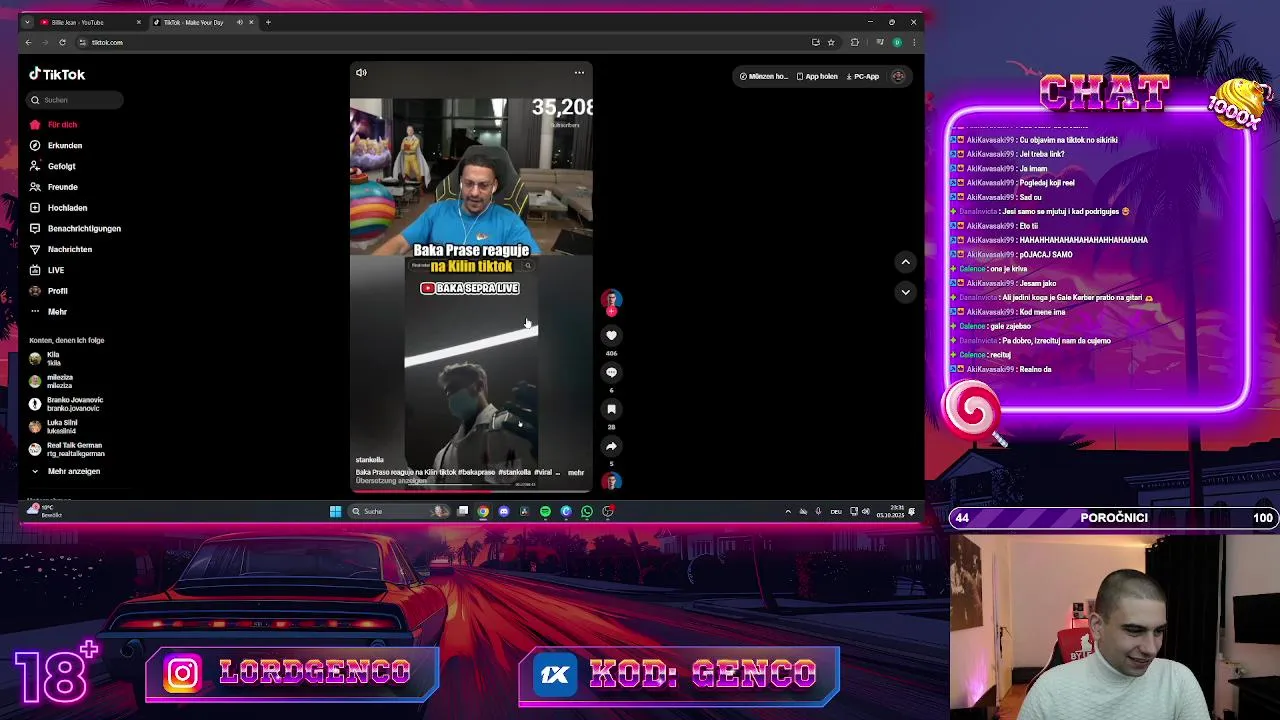Like the video with the heart icon
Viewport: 1280px width, 720px height.
611,335
